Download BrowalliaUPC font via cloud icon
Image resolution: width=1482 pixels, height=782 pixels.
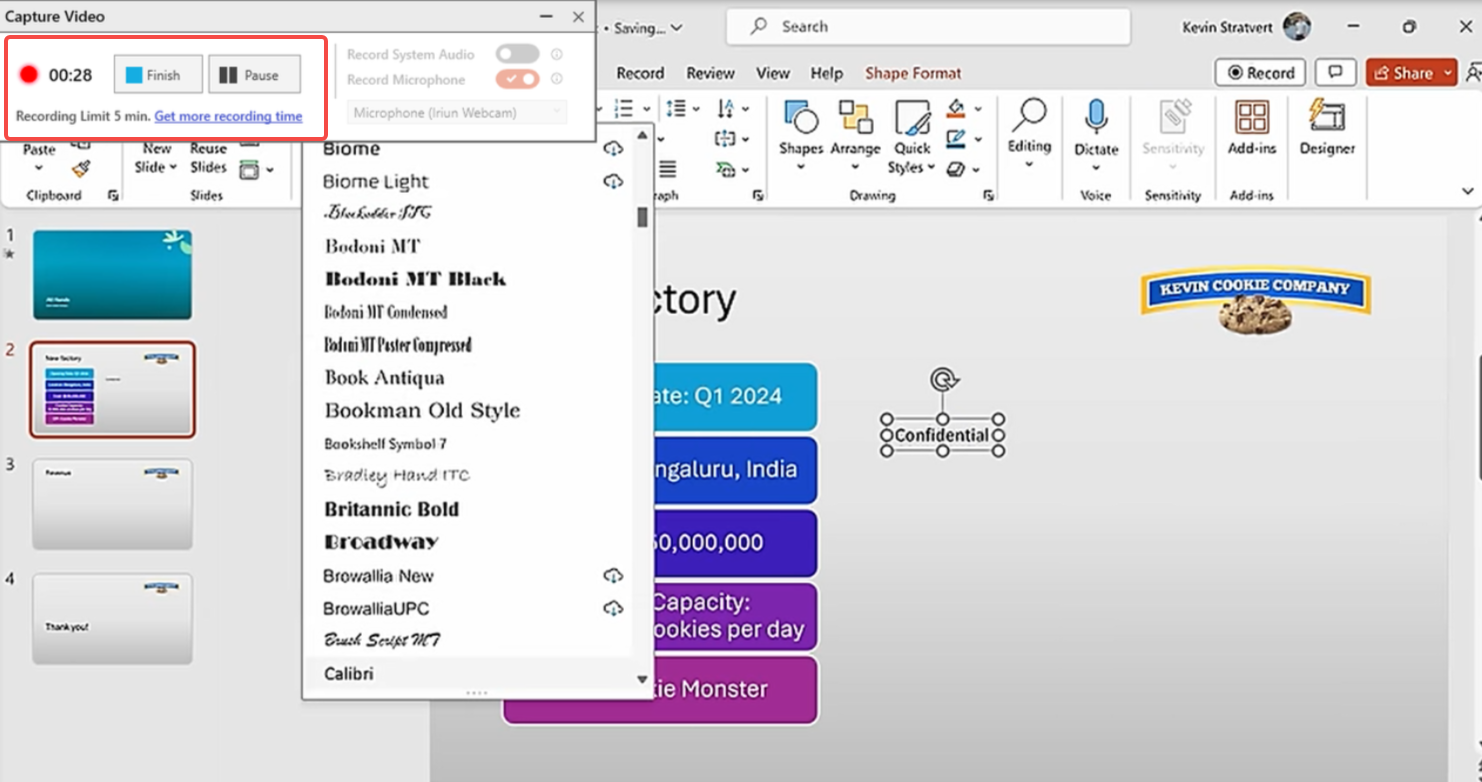click(613, 609)
